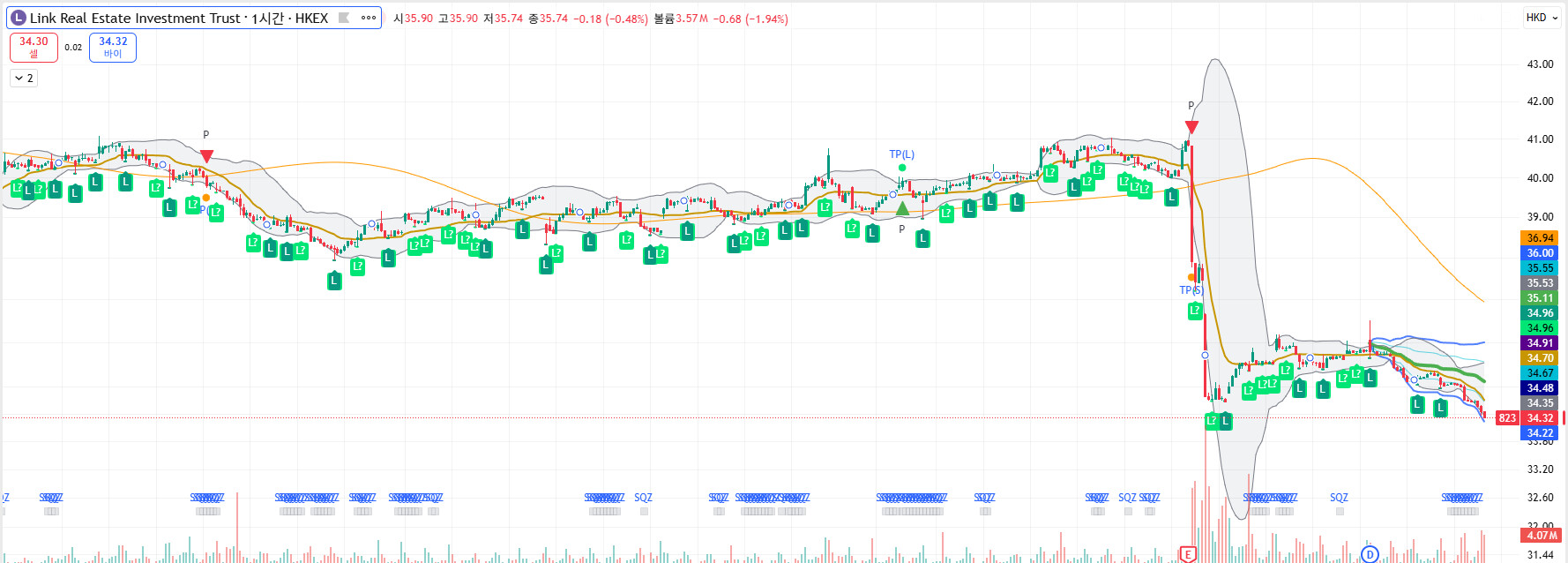
Task: Click the blue 34.22 price label
Action: click(x=1540, y=433)
